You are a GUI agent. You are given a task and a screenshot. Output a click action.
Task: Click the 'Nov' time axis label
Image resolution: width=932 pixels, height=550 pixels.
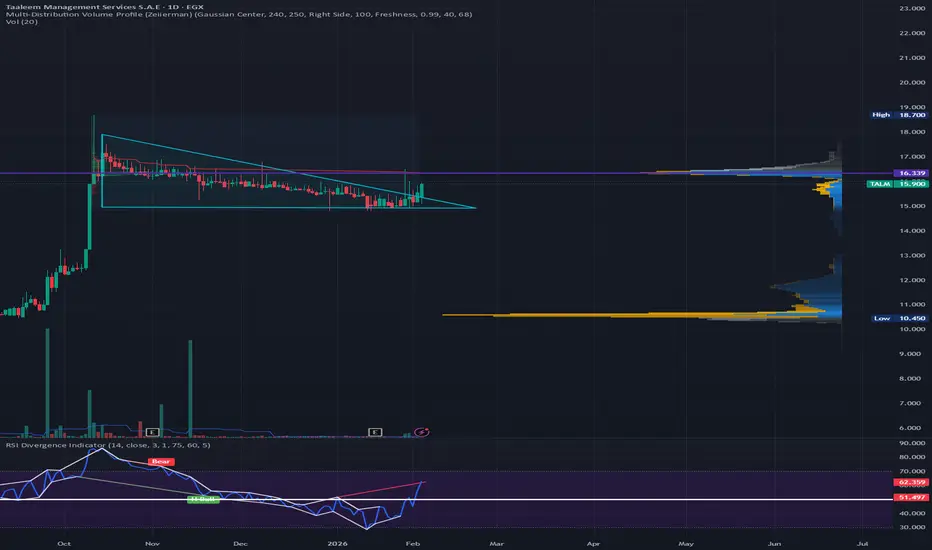[152, 543]
